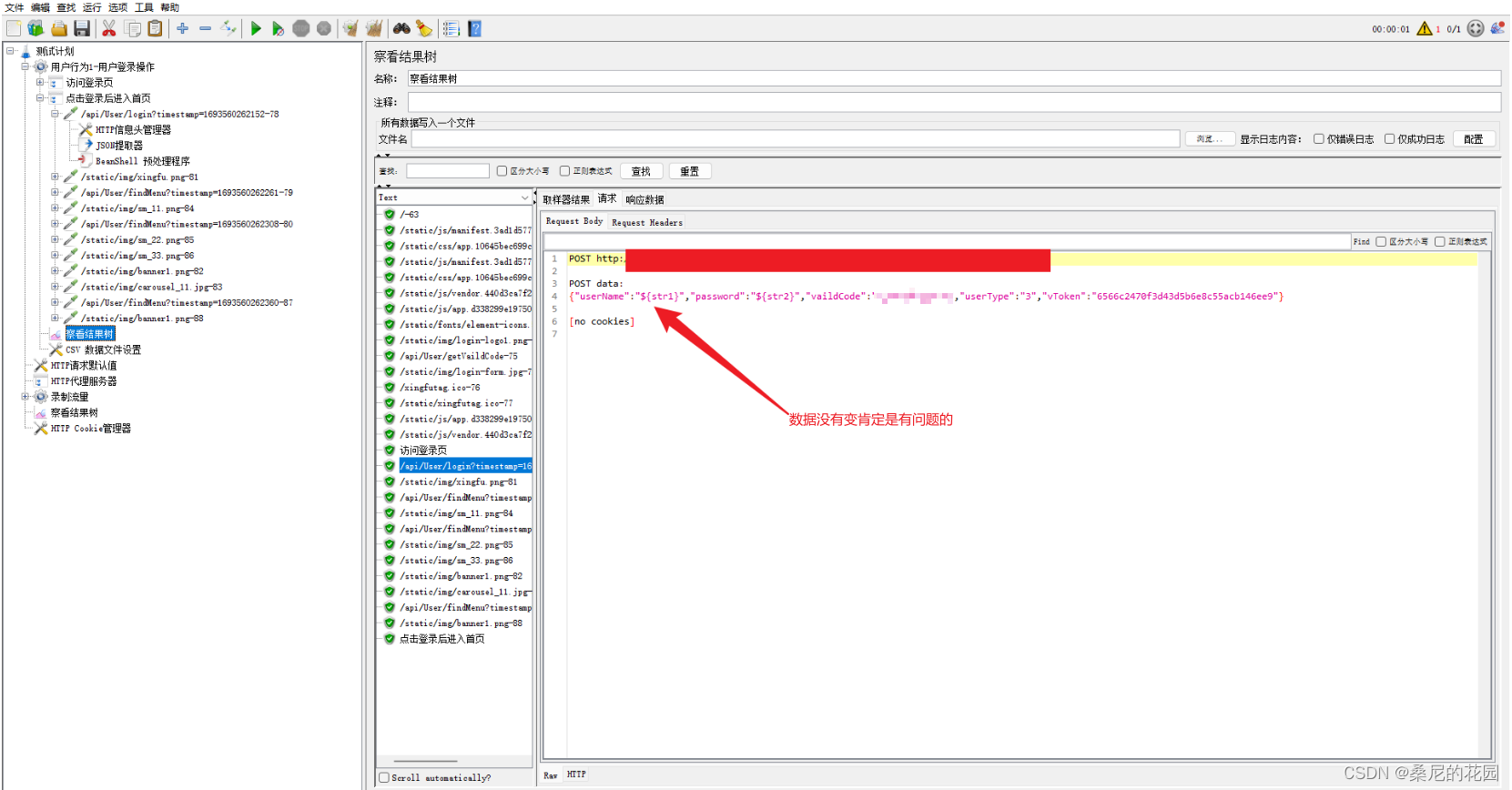Click the thread count gear icon at top right

pos(1476,29)
